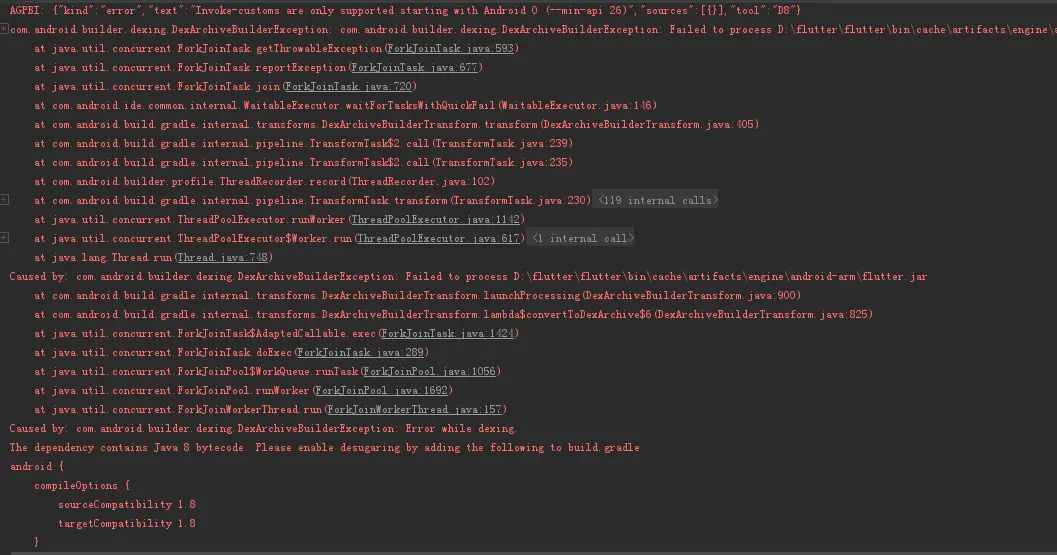Expand the 1 internal call fold
The width and height of the screenshot is (1057, 555).
(x=583, y=238)
